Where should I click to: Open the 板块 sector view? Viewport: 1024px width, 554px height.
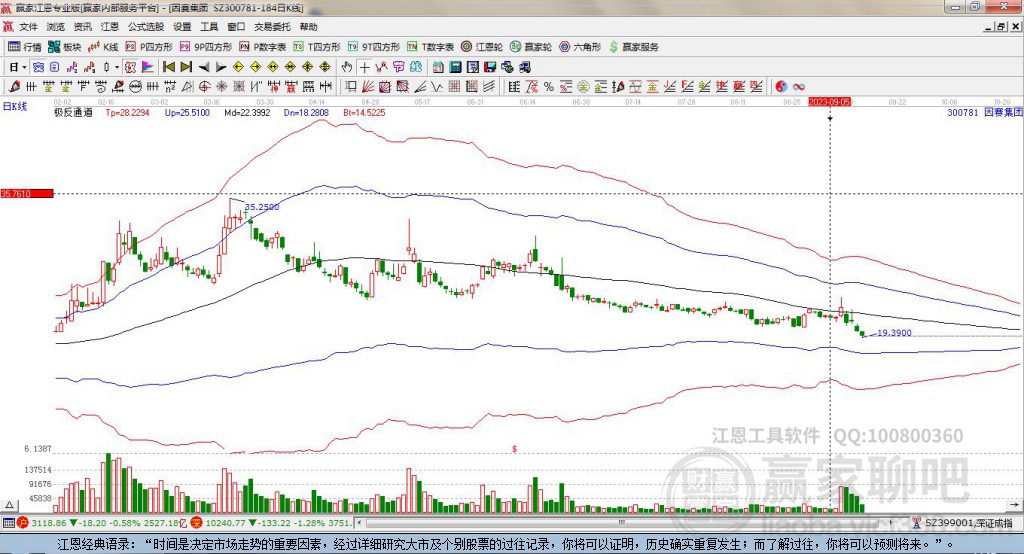(x=64, y=47)
